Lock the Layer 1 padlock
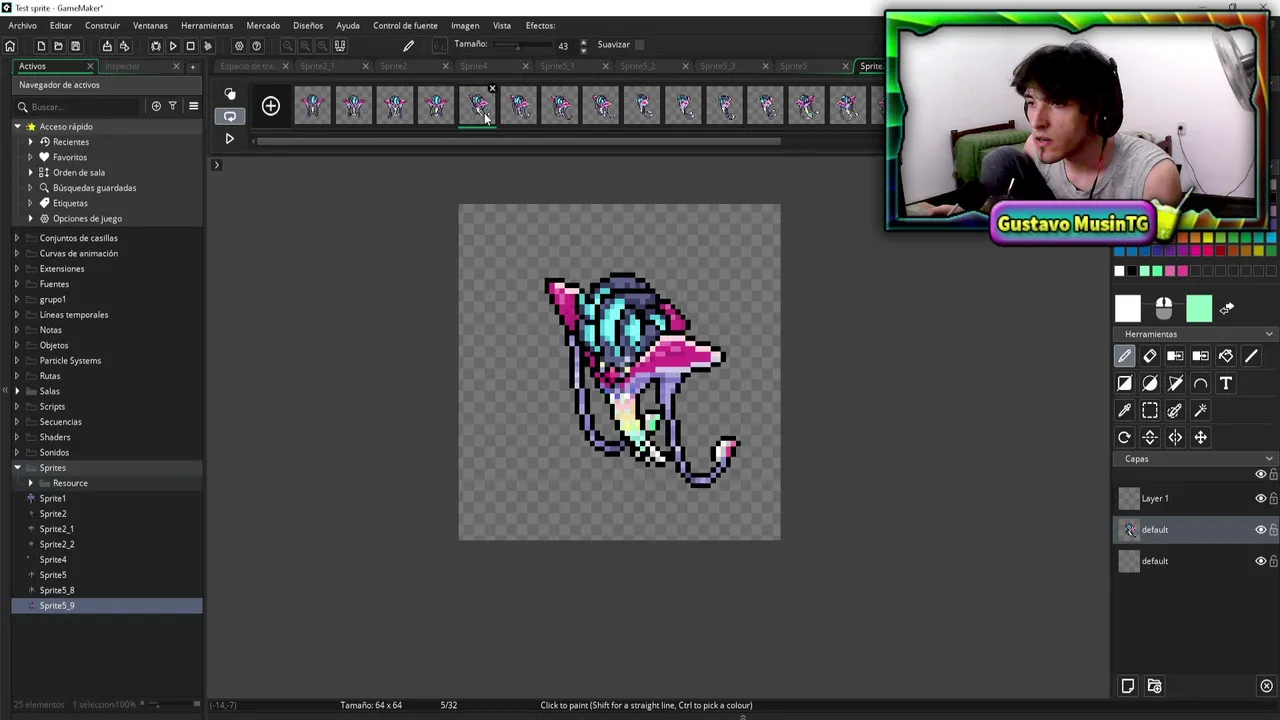This screenshot has width=1280, height=720. [x=1273, y=498]
